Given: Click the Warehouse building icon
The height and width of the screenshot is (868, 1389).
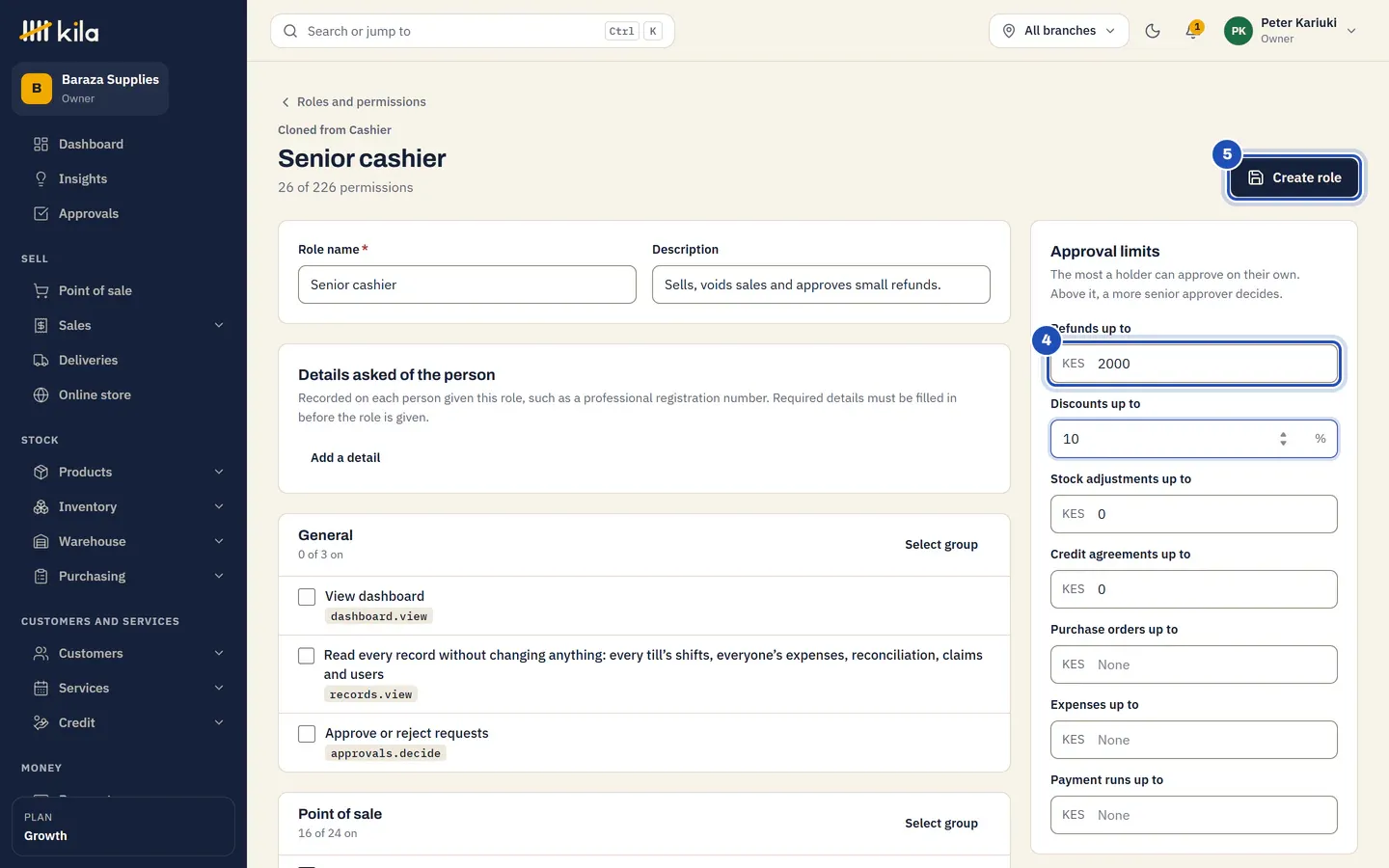Looking at the screenshot, I should (41, 542).
